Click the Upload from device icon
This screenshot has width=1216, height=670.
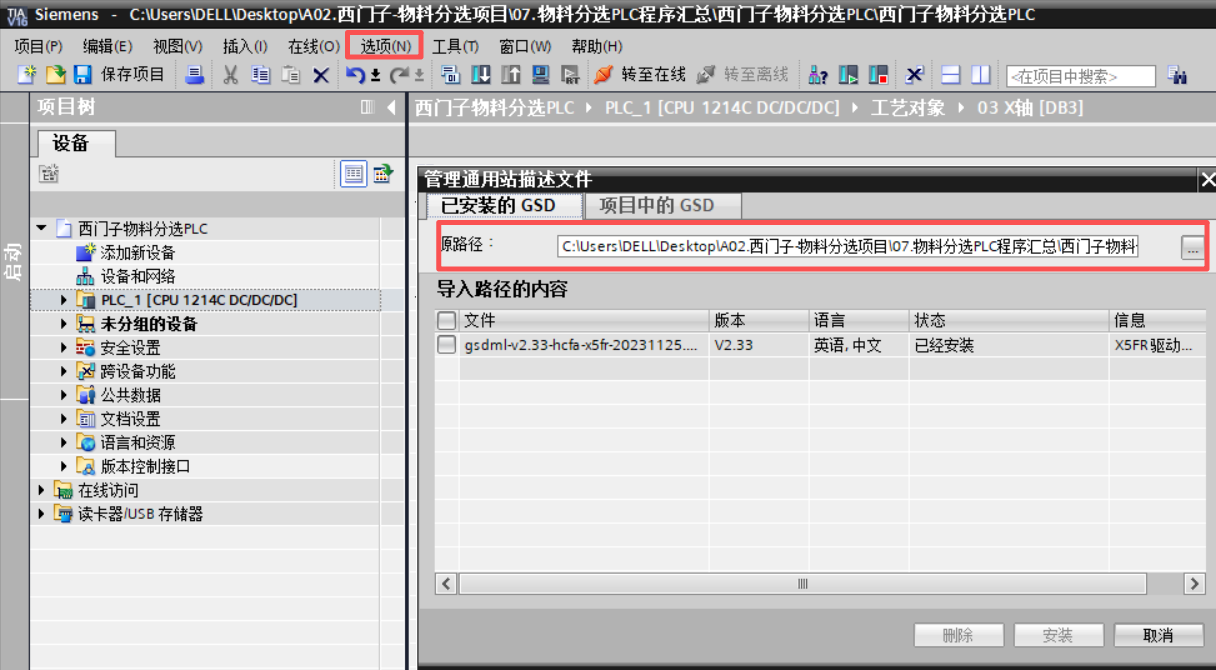[511, 75]
